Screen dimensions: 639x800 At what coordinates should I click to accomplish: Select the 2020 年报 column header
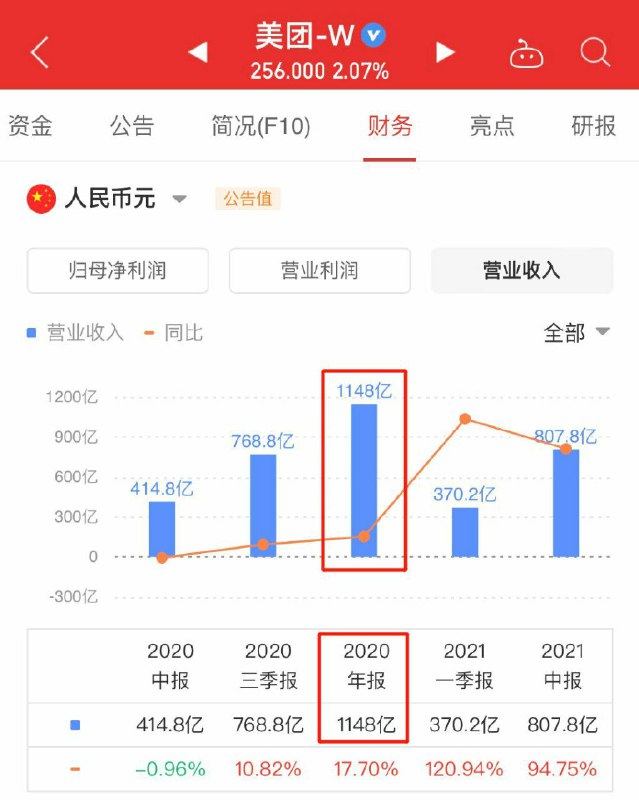click(366, 666)
